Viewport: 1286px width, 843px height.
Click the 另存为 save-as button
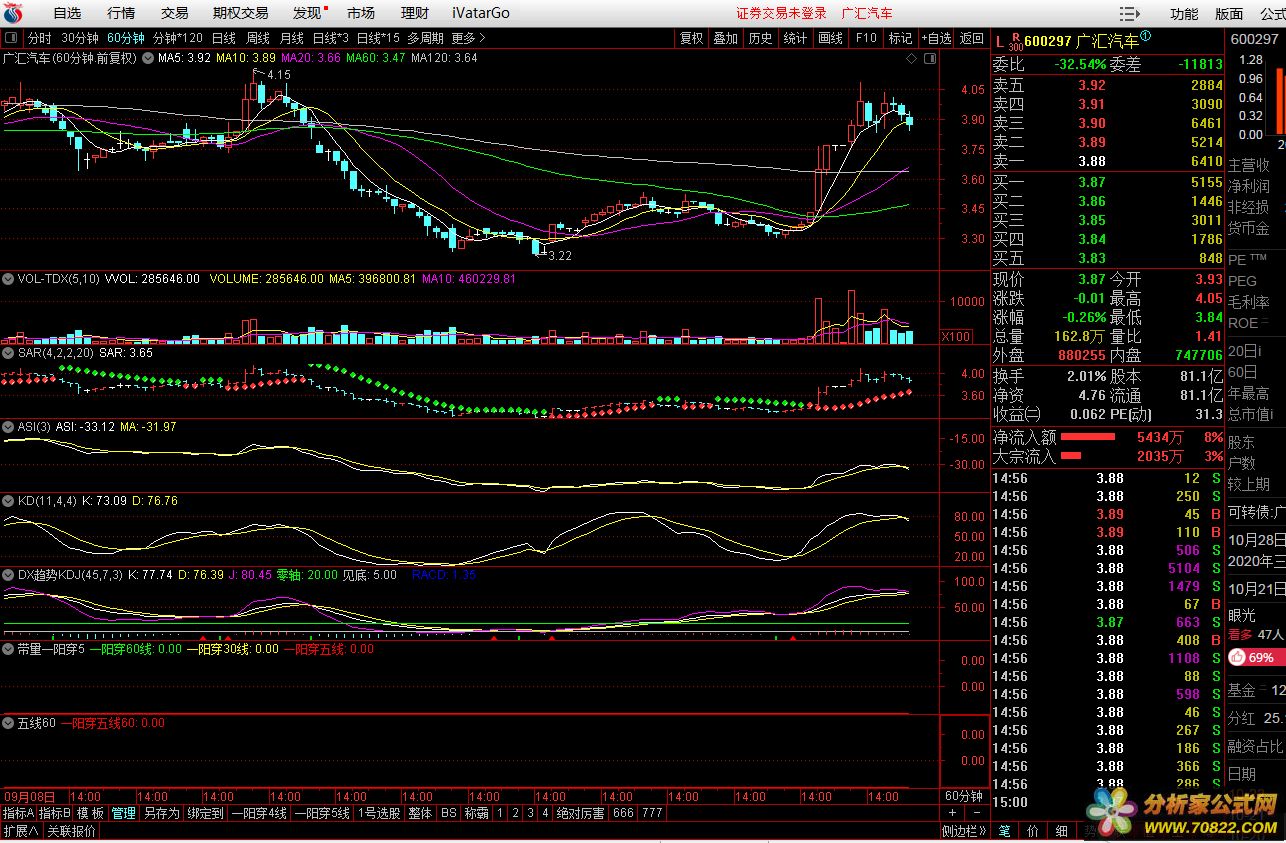tap(161, 813)
